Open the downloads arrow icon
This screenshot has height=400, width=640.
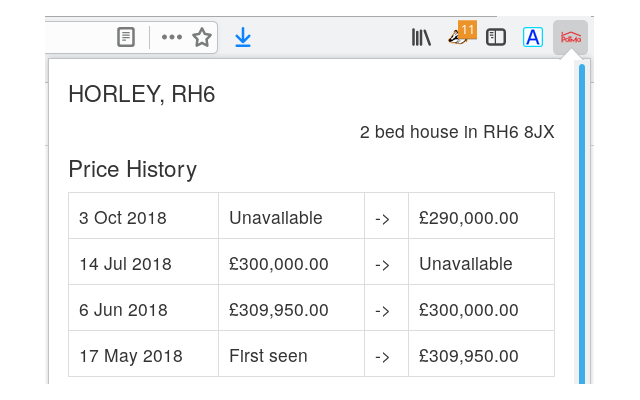[243, 37]
